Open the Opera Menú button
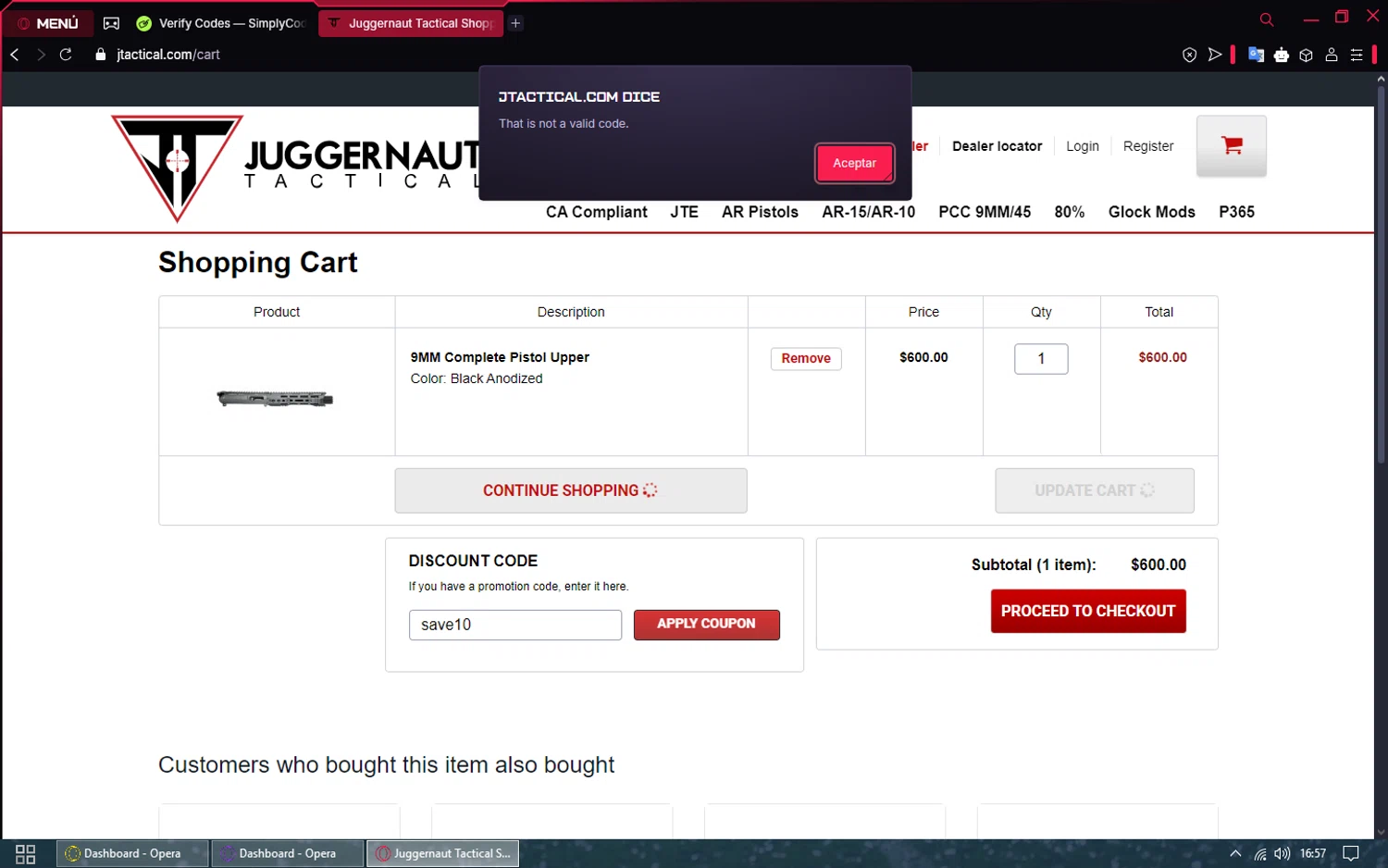 (x=48, y=23)
